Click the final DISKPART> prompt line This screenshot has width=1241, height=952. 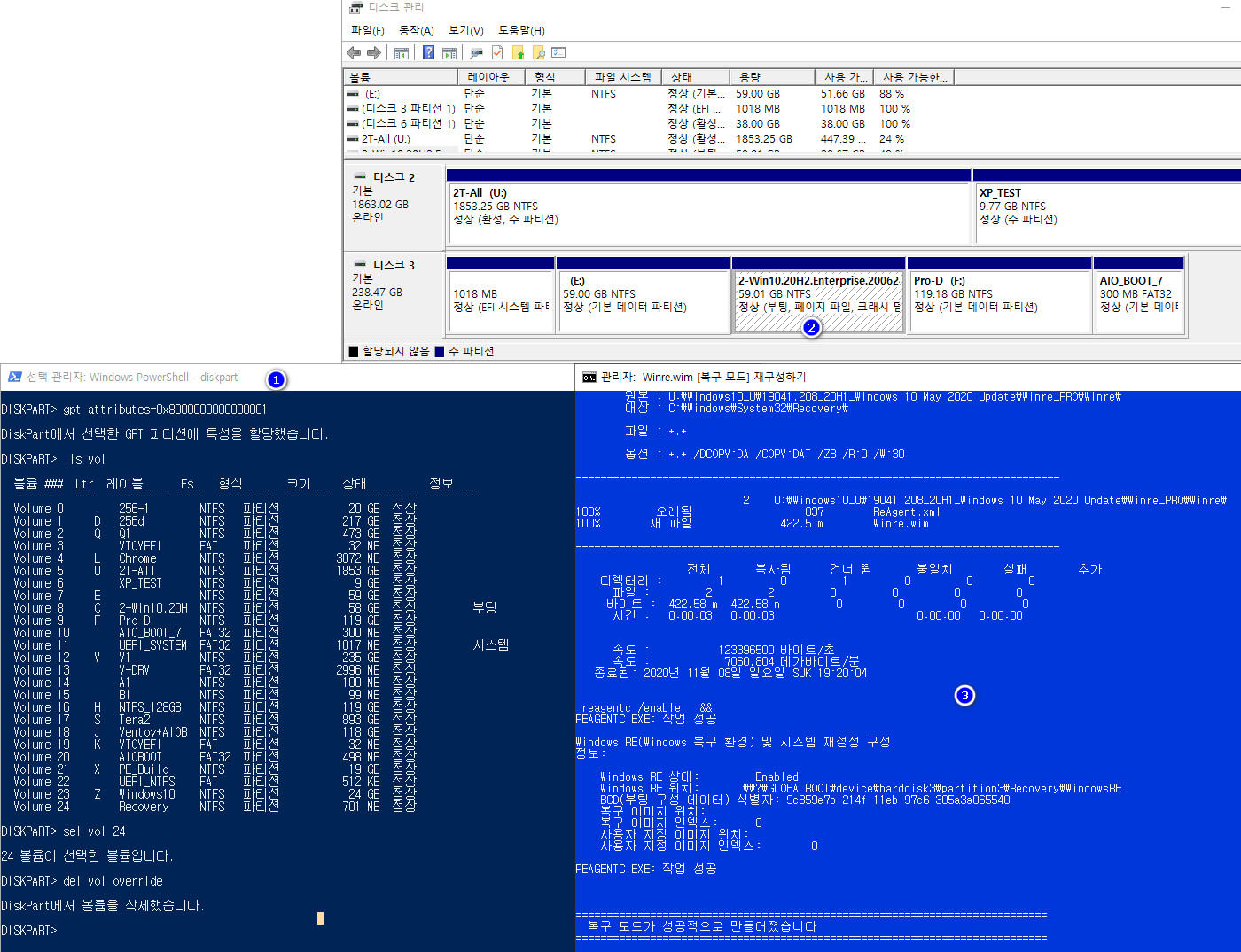[29, 931]
